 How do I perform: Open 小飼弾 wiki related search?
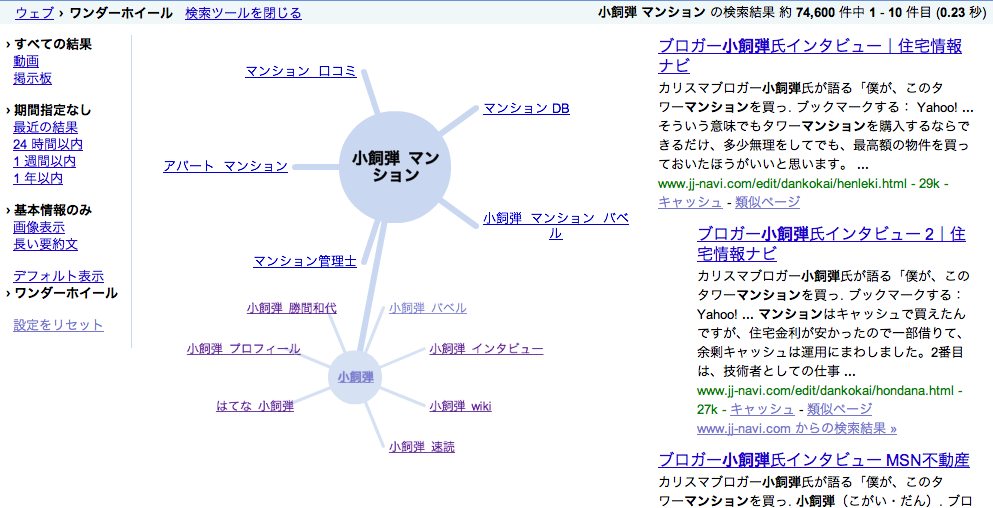pos(460,406)
